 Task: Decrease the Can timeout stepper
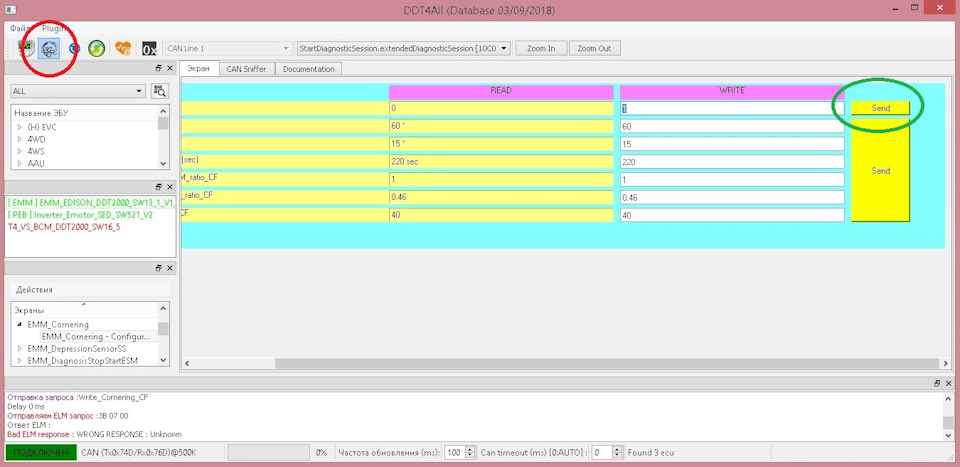[x=618, y=456]
